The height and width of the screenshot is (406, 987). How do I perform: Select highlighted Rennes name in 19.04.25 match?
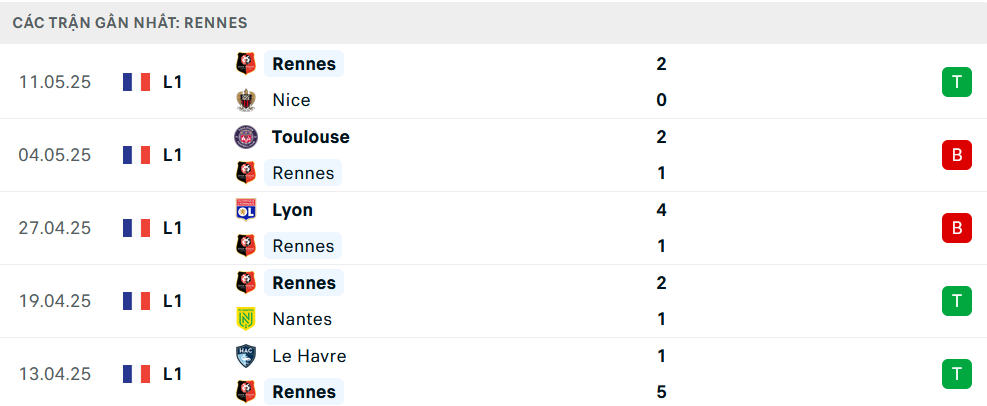tap(304, 283)
